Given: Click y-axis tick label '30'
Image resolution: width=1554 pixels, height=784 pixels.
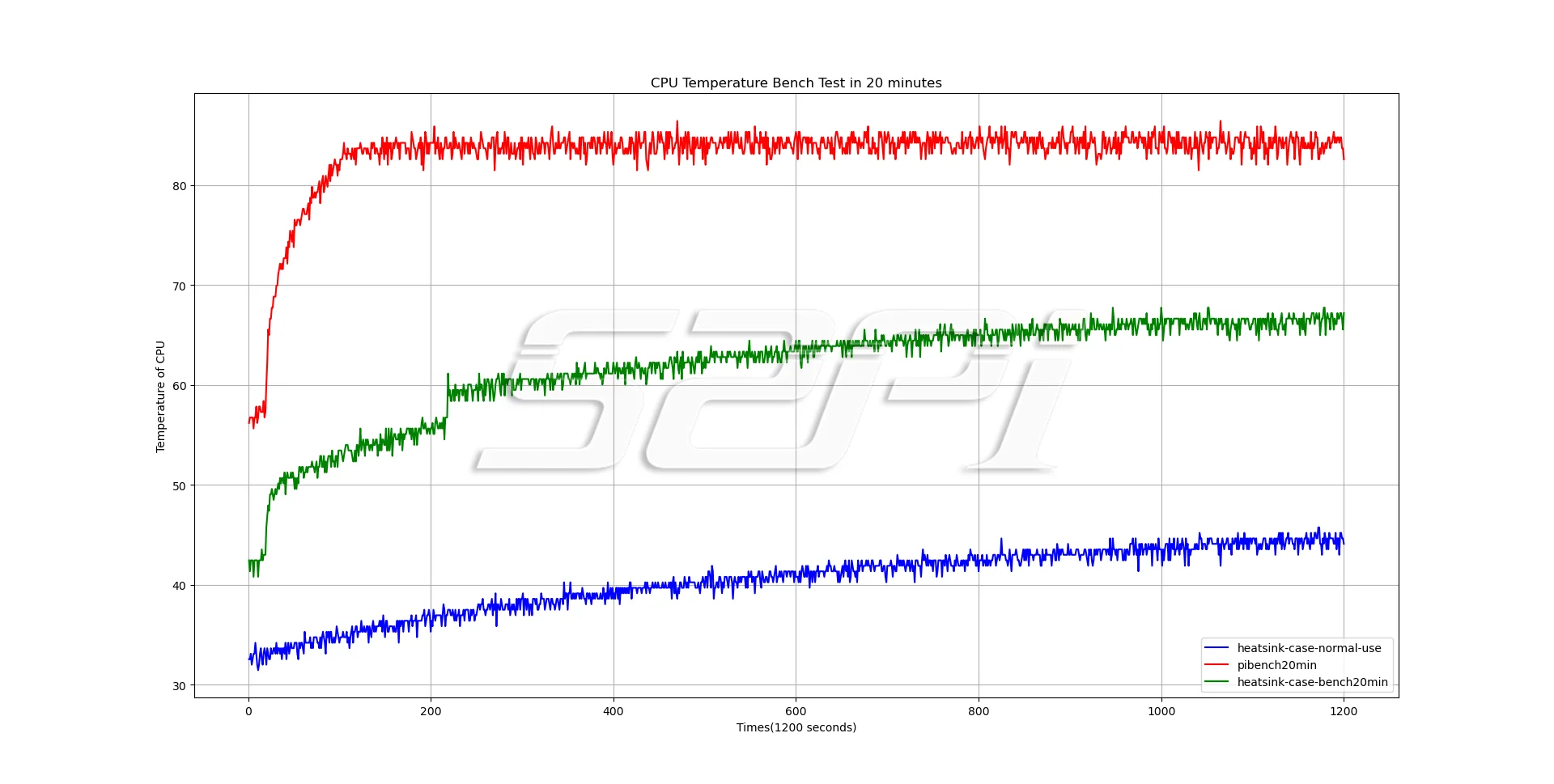Looking at the screenshot, I should [x=179, y=686].
